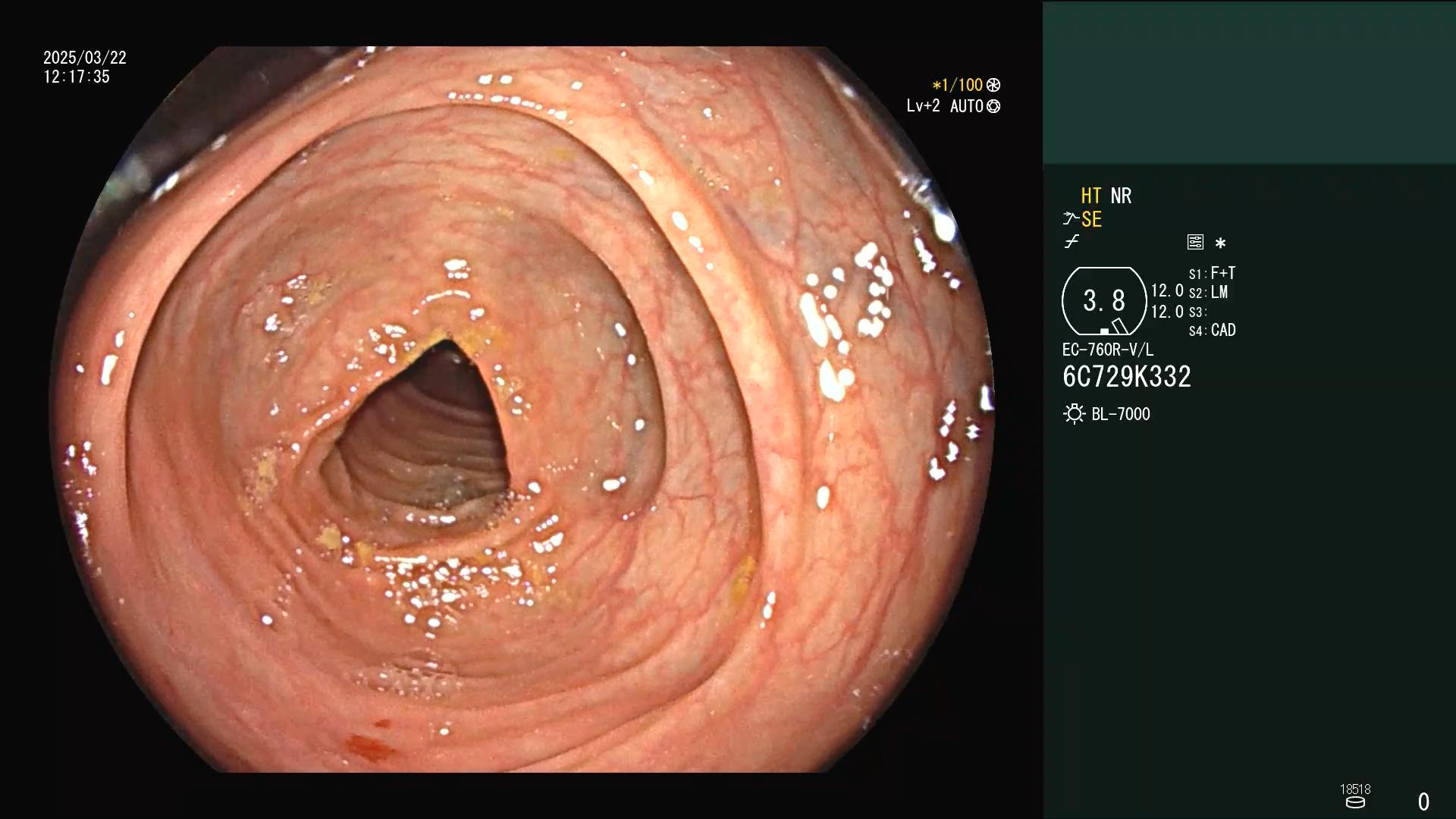This screenshot has height=819, width=1456.
Task: Click the scope tip diagram showing 3.8
Action: tap(1104, 301)
